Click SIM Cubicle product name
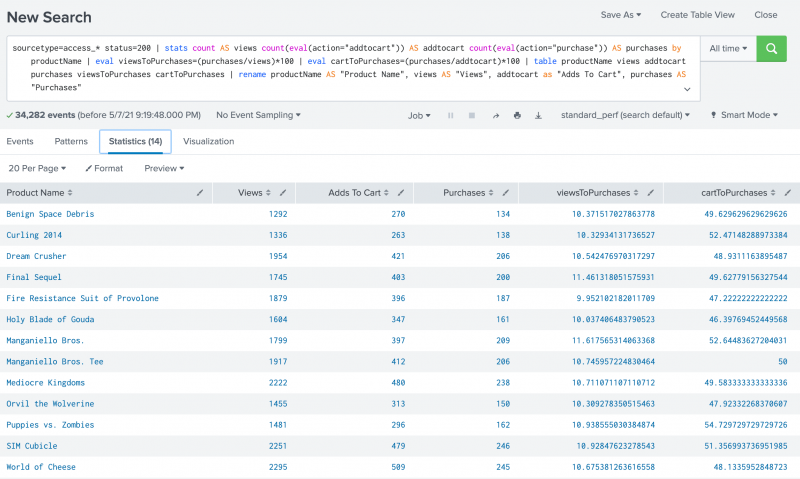The height and width of the screenshot is (479, 800). [32, 446]
